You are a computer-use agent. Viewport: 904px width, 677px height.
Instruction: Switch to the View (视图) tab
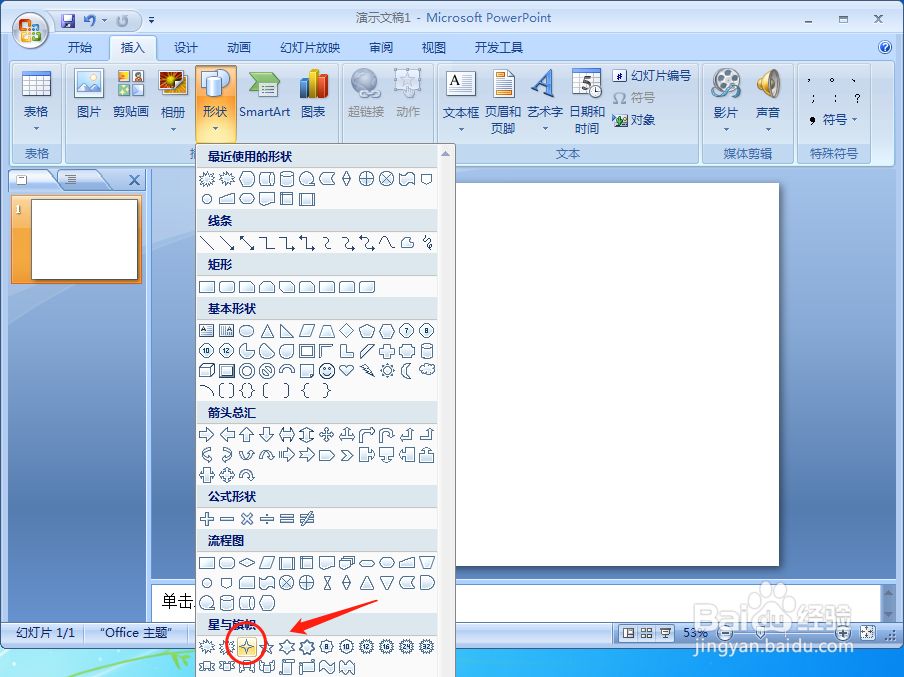coord(434,47)
